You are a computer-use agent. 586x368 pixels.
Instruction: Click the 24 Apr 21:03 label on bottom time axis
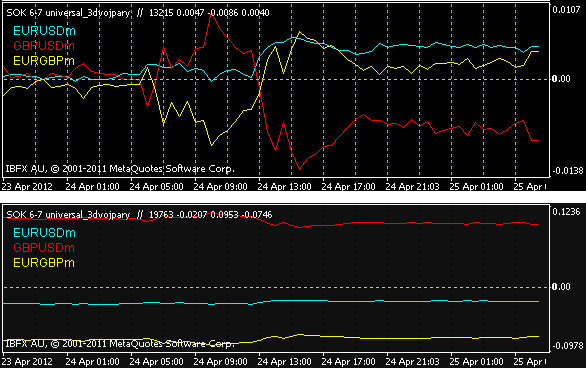tap(412, 362)
